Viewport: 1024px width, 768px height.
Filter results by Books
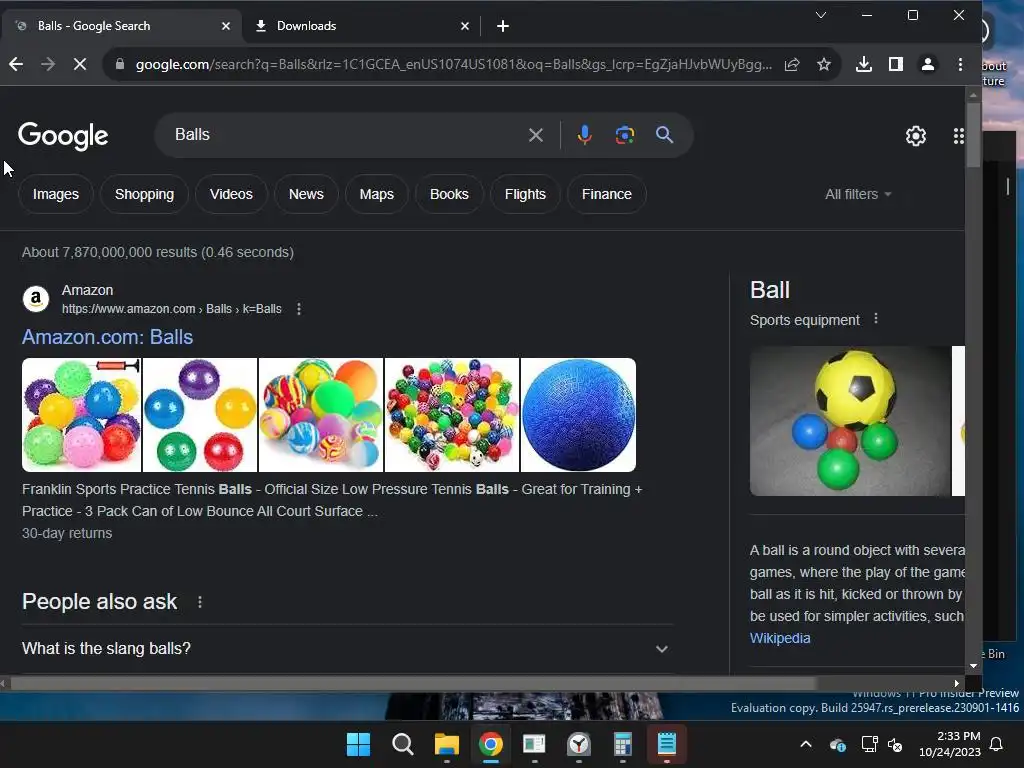pyautogui.click(x=449, y=194)
